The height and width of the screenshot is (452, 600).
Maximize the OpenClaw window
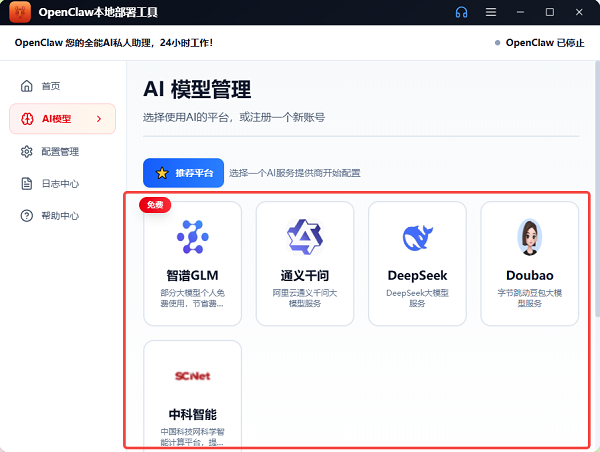tap(550, 12)
